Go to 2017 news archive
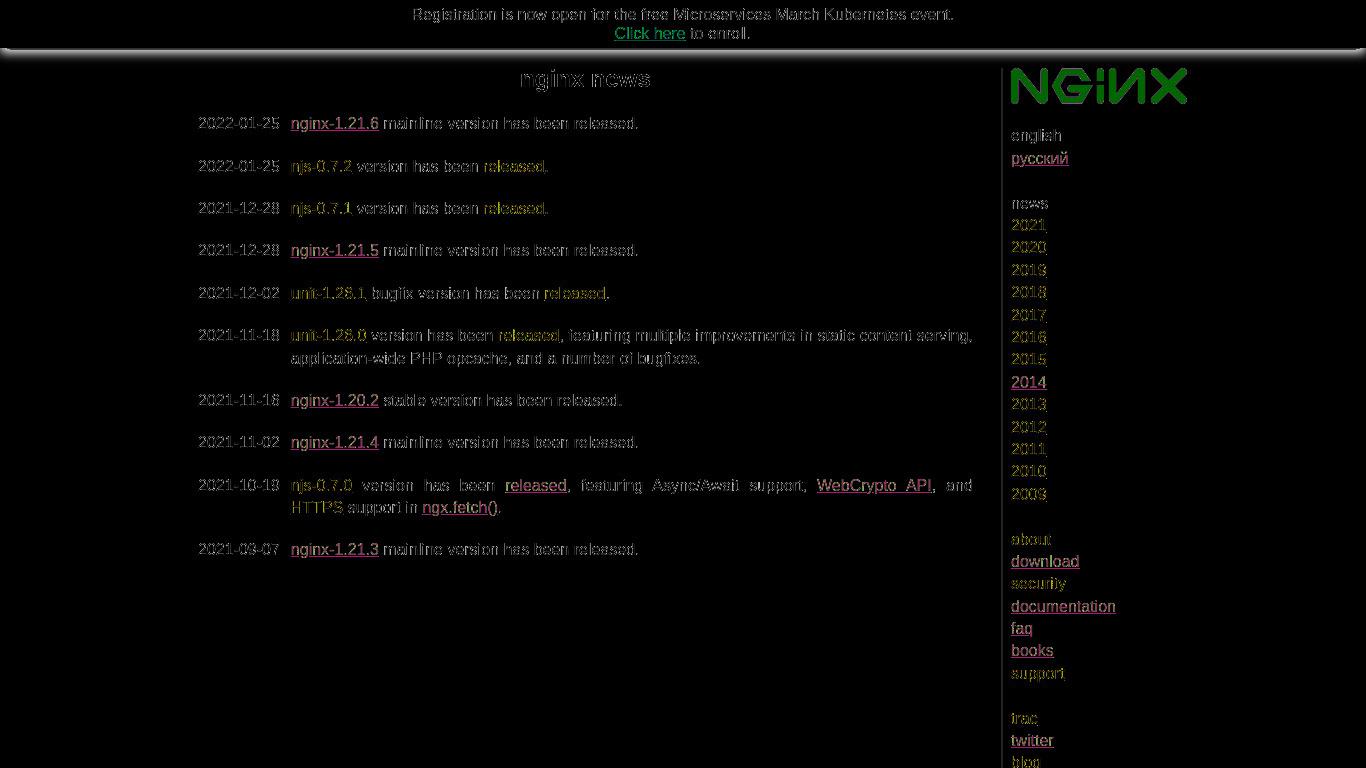 point(1028,316)
